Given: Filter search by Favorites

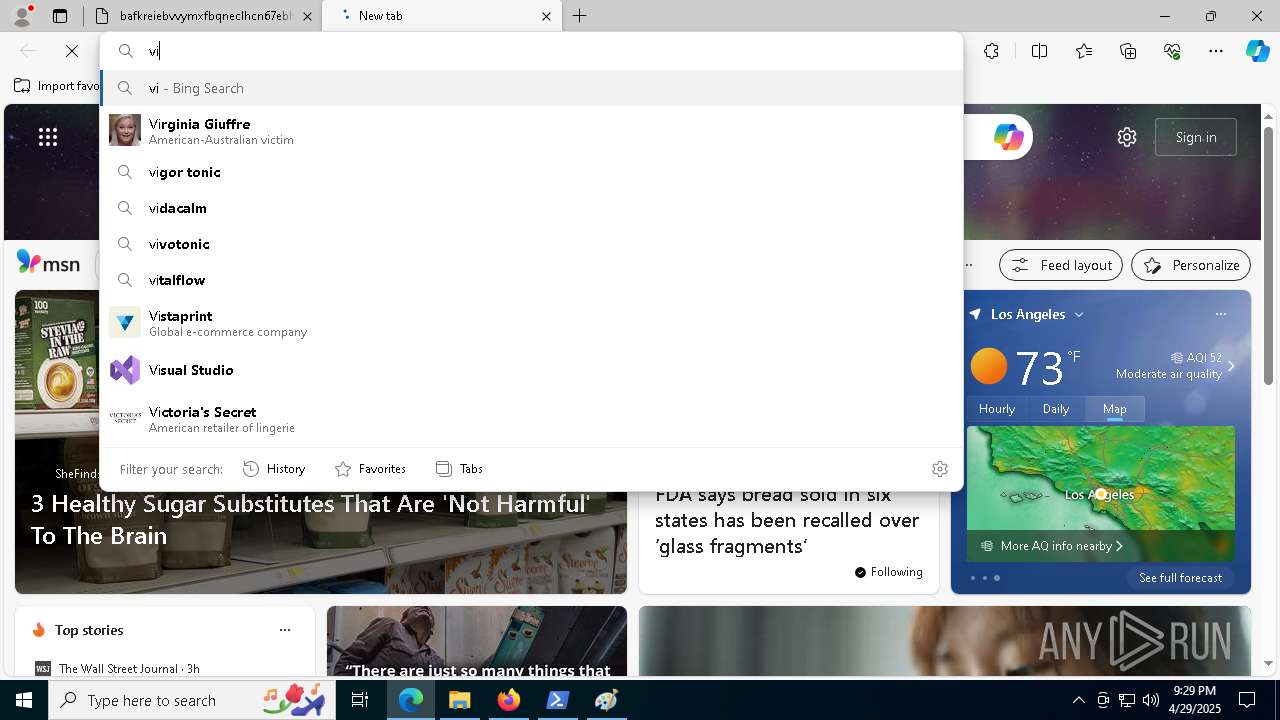Looking at the screenshot, I should coord(370,469).
